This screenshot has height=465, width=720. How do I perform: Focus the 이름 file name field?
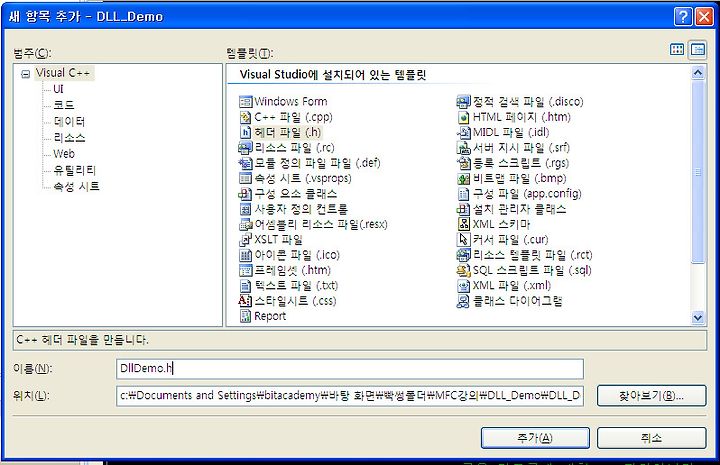(x=350, y=369)
